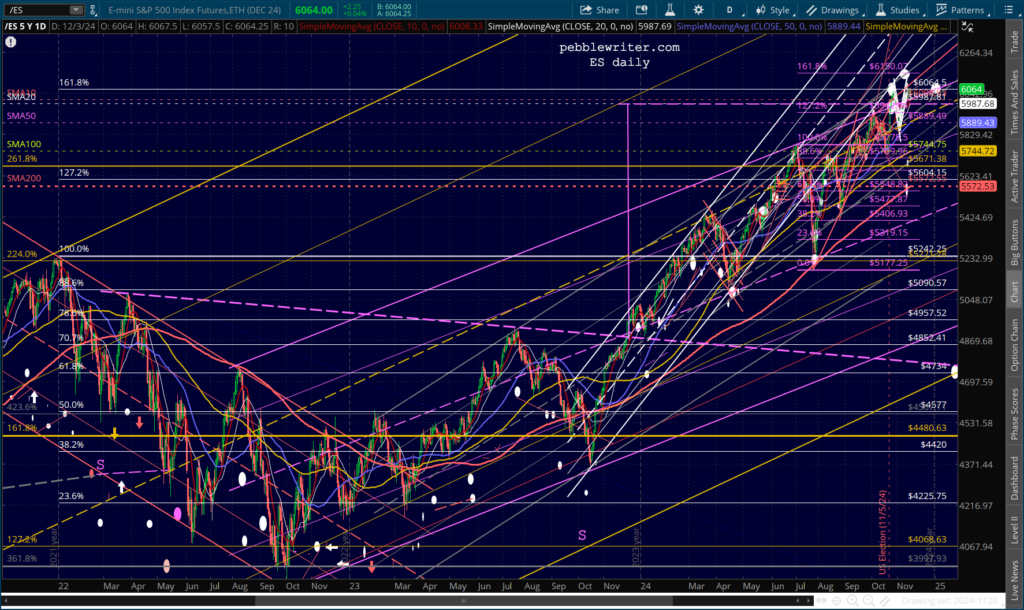Click SimpleMovingAvg (CLOSE, 20, 0, no) label

[560, 27]
